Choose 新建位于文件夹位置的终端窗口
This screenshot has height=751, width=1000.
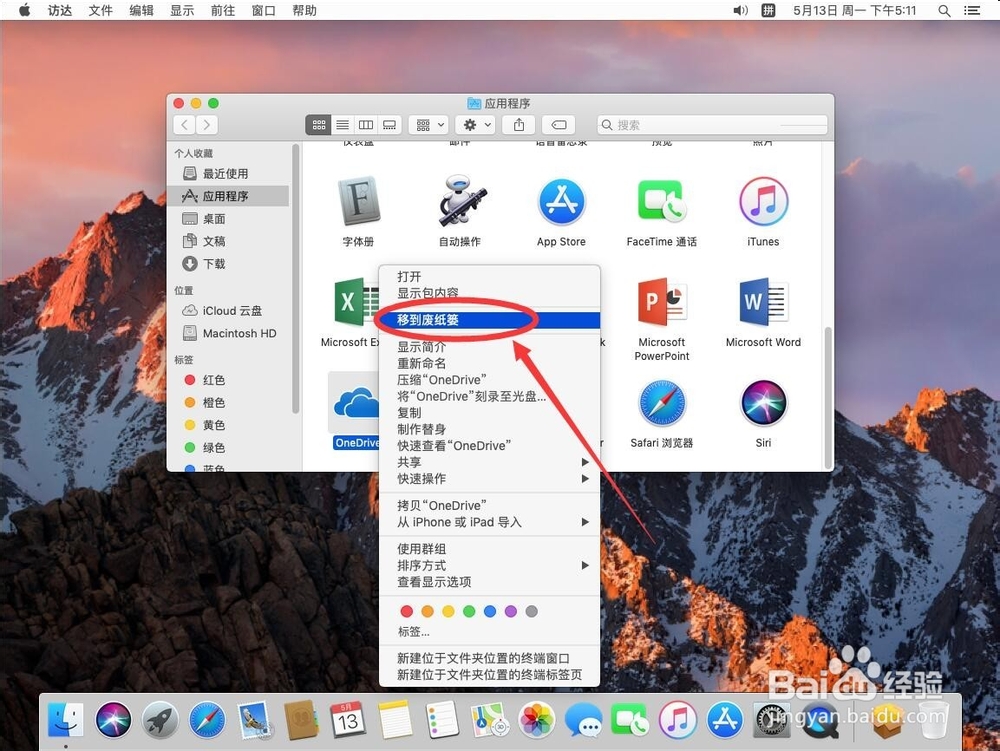click(x=489, y=658)
